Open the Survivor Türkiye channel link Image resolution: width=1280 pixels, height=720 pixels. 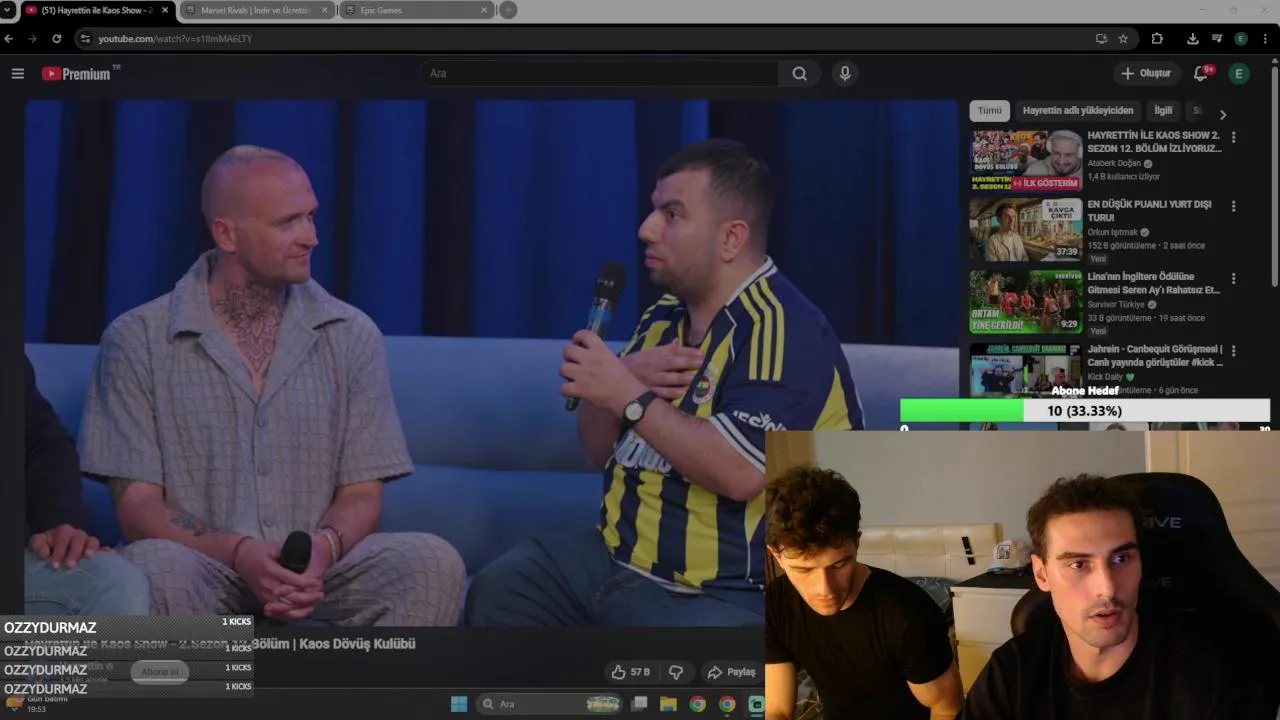point(1116,304)
